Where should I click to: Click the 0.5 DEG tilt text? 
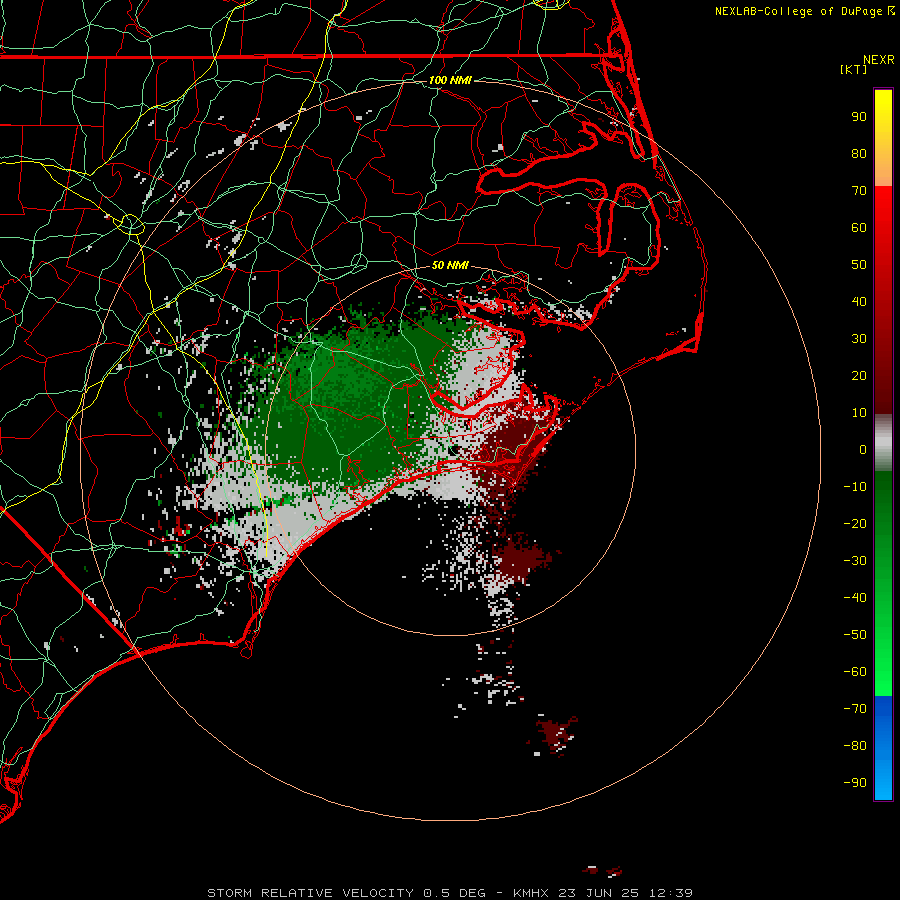pyautogui.click(x=457, y=893)
